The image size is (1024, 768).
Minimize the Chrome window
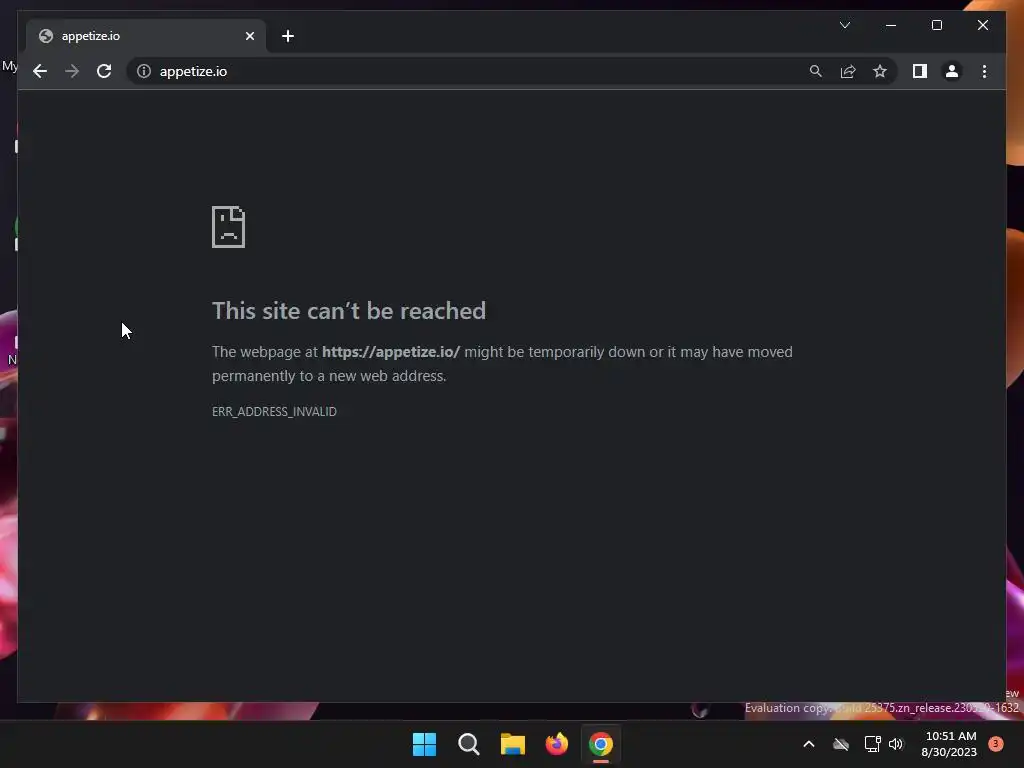(891, 25)
